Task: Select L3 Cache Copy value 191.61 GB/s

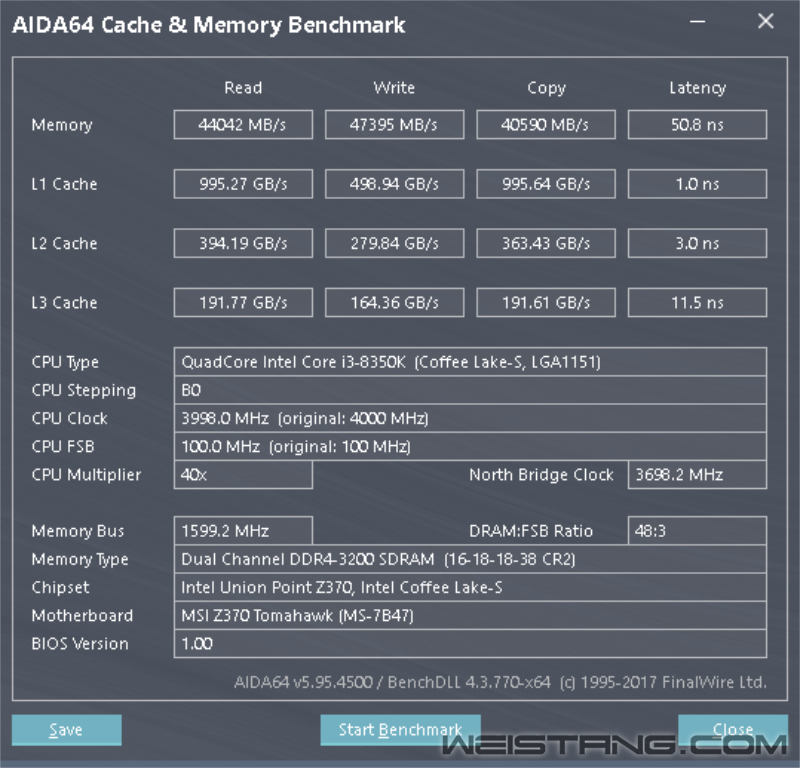Action: pyautogui.click(x=546, y=303)
